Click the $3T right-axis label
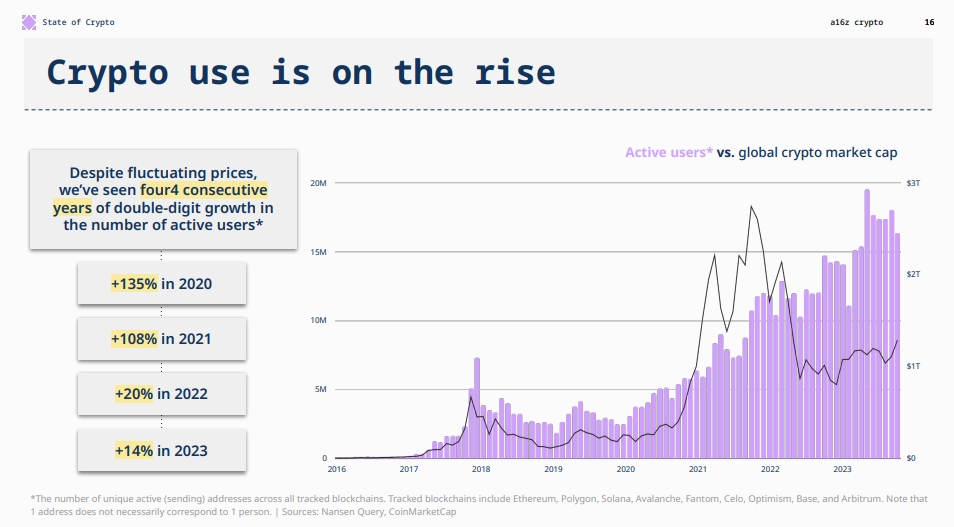This screenshot has height=527, width=954. point(913,183)
